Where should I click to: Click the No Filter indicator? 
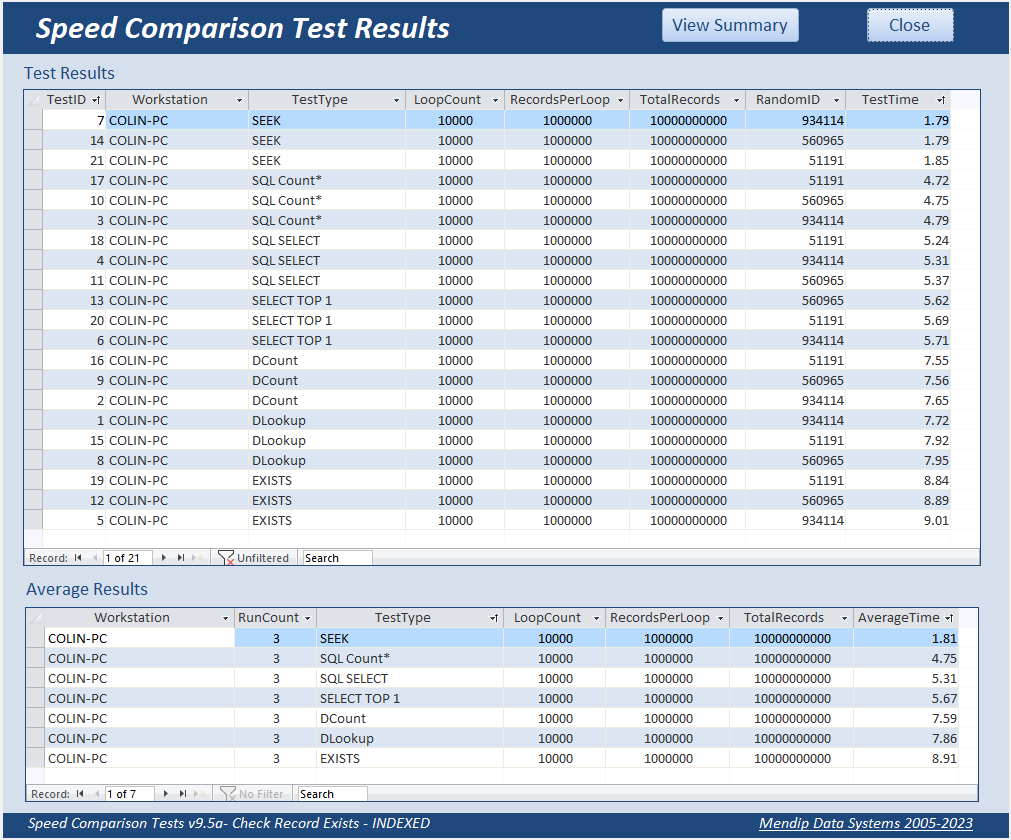[251, 794]
